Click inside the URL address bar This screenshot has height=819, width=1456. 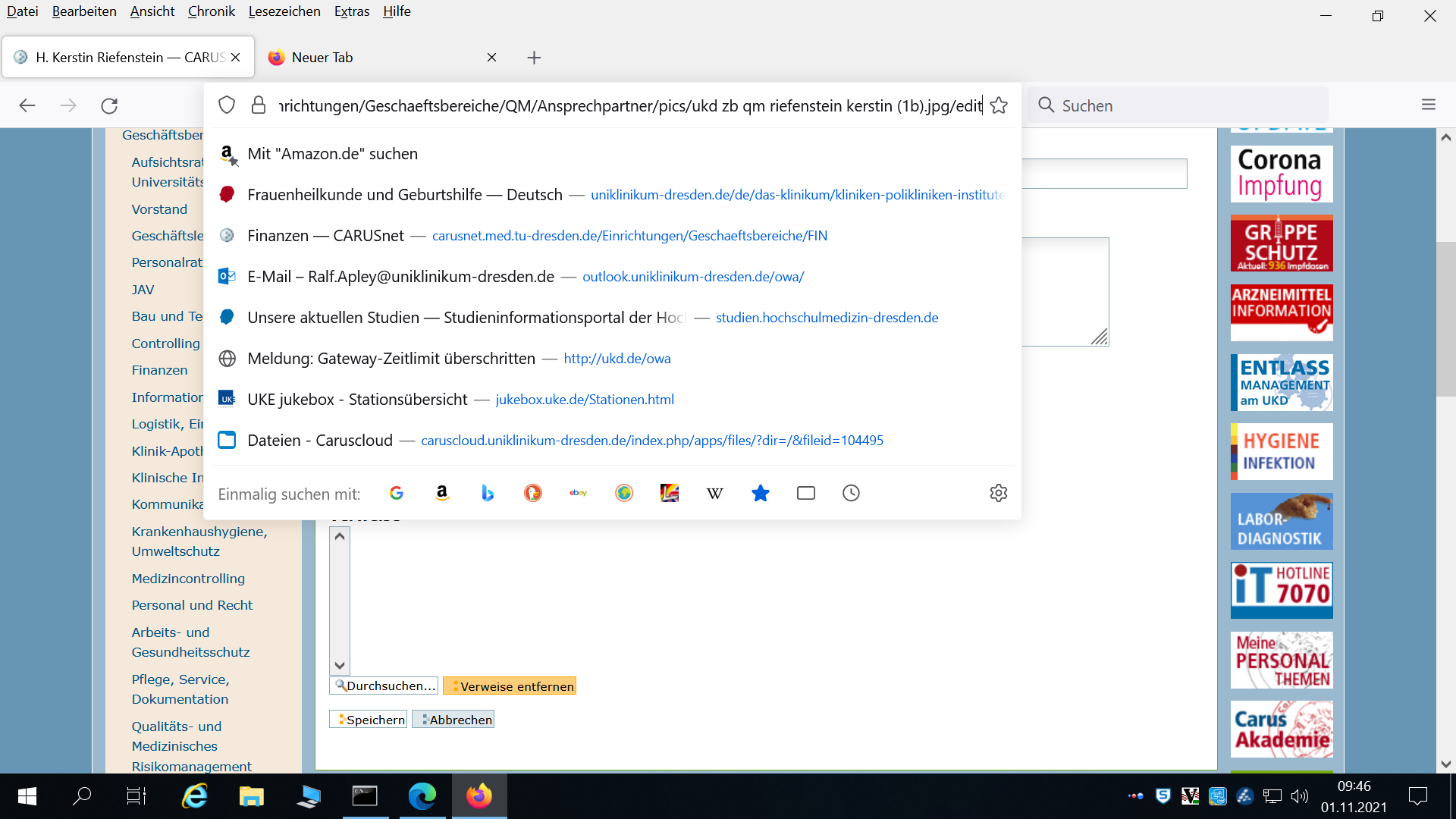tap(629, 105)
